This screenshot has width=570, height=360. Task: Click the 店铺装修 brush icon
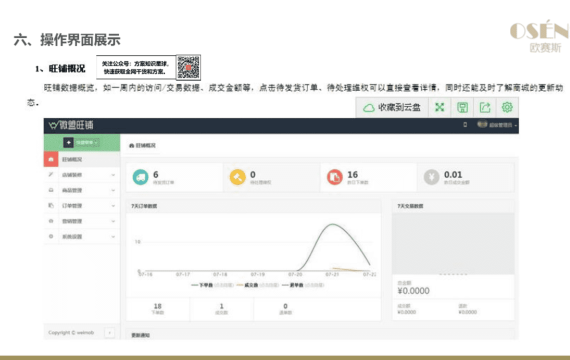pyautogui.click(x=51, y=175)
